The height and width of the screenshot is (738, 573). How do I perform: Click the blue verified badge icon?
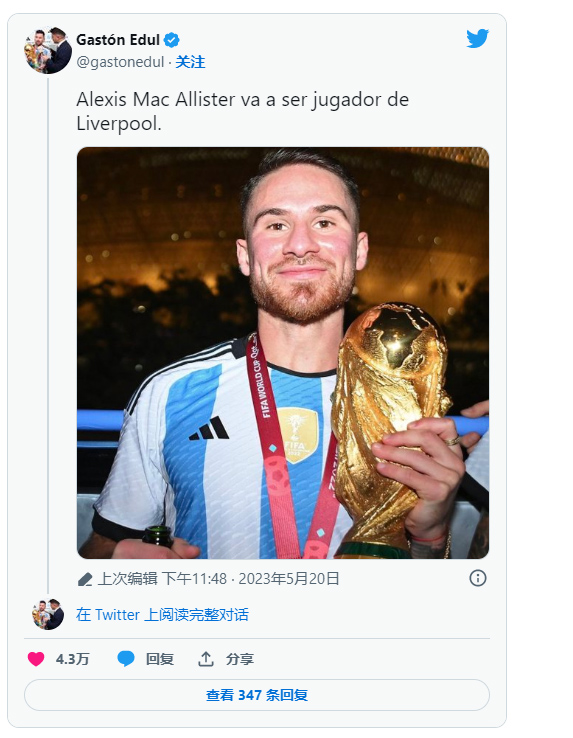click(171, 40)
